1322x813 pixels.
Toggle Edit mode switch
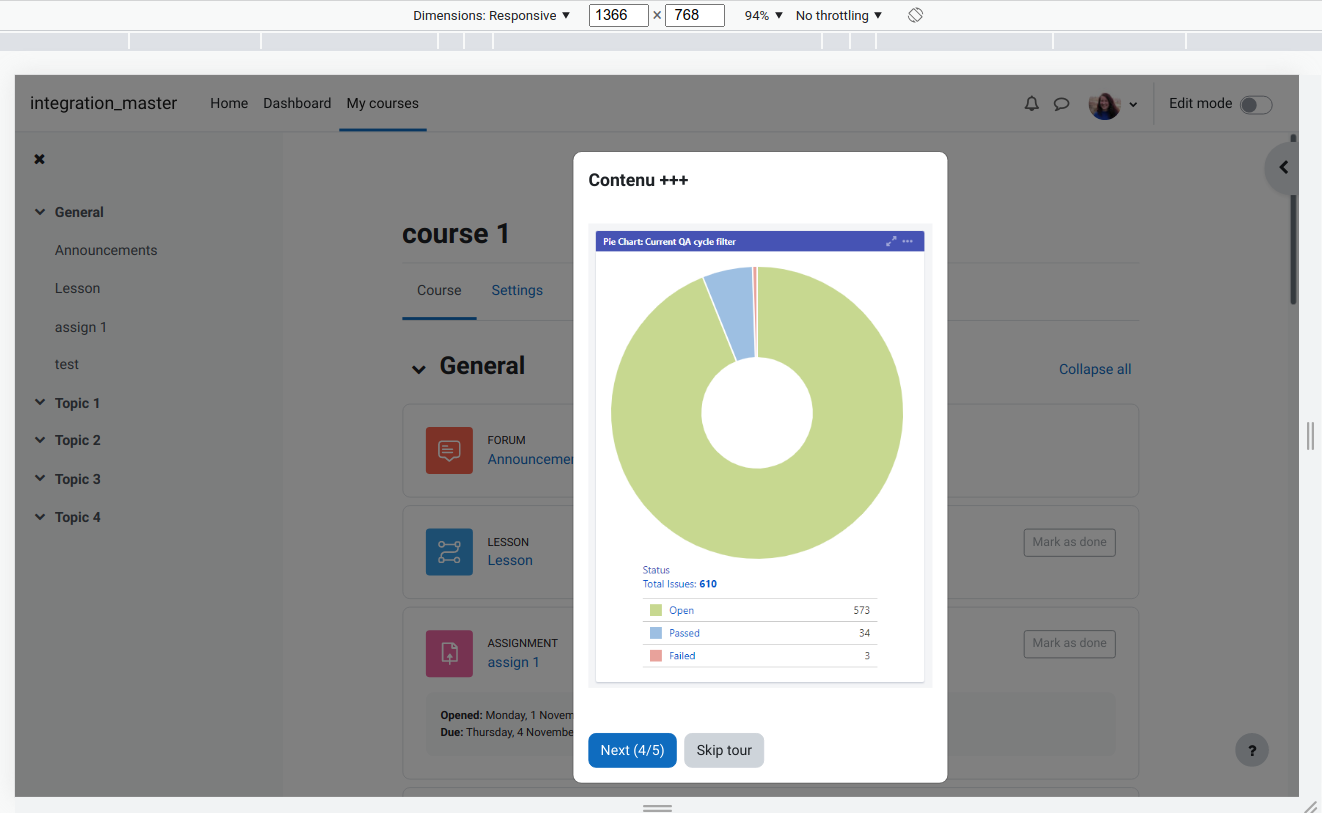1256,105
